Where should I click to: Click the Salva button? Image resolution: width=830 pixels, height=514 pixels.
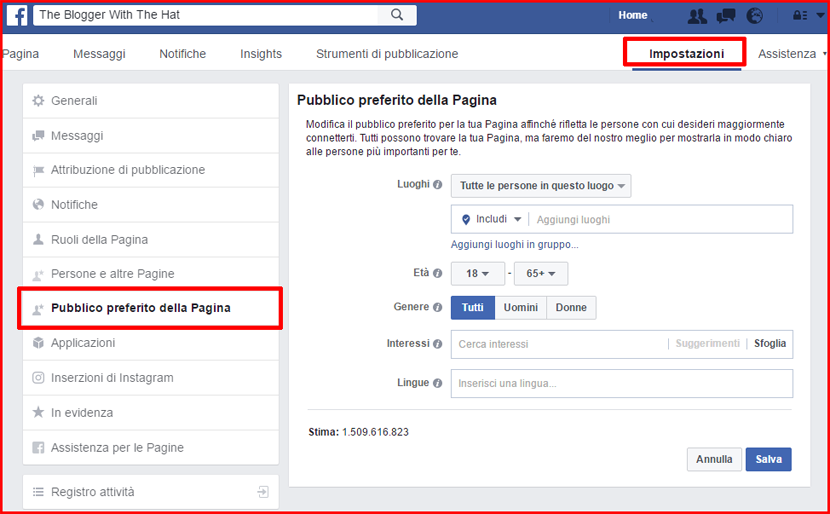coord(769,459)
